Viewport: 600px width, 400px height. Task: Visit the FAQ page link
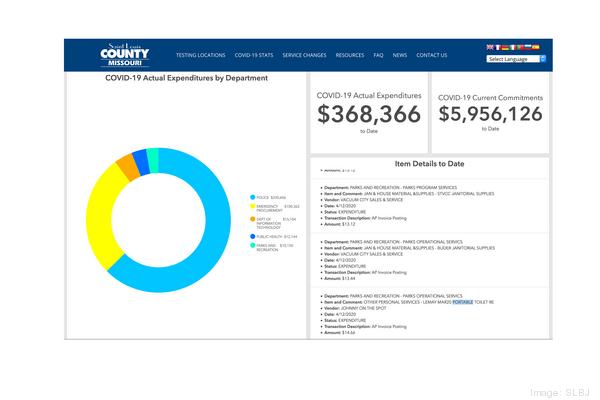pos(378,55)
